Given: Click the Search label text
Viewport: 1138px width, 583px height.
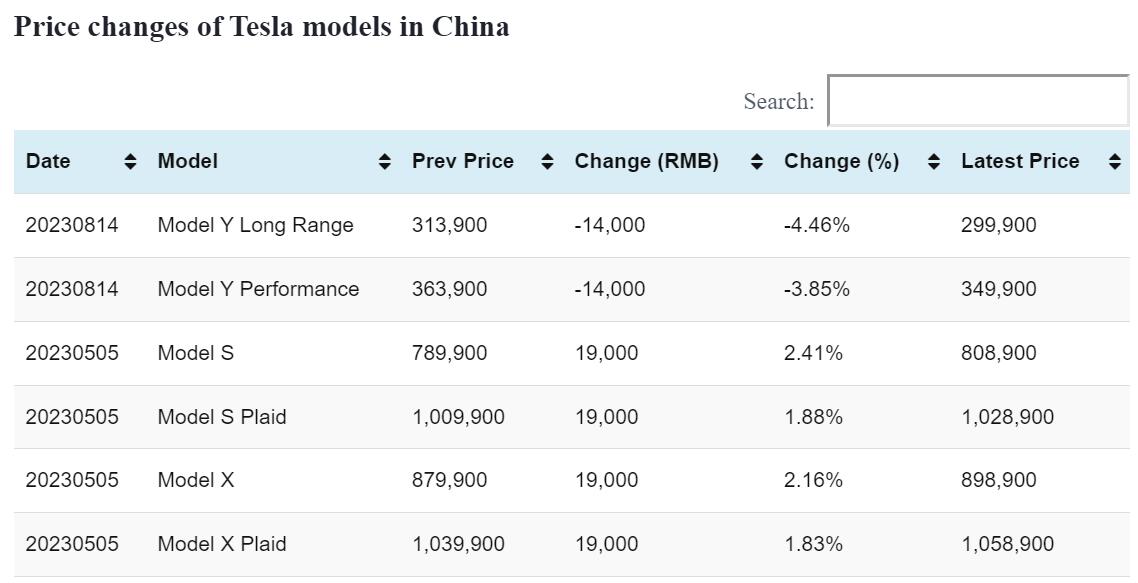Looking at the screenshot, I should [x=778, y=101].
